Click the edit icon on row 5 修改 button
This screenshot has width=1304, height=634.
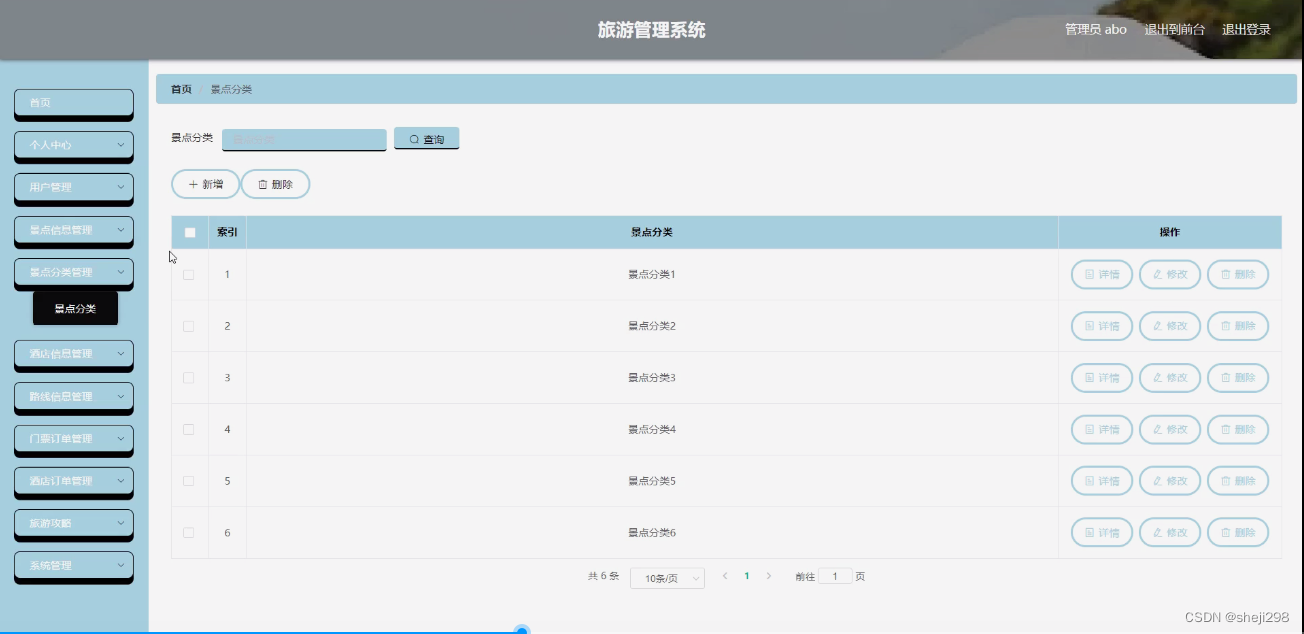pyautogui.click(x=1158, y=481)
